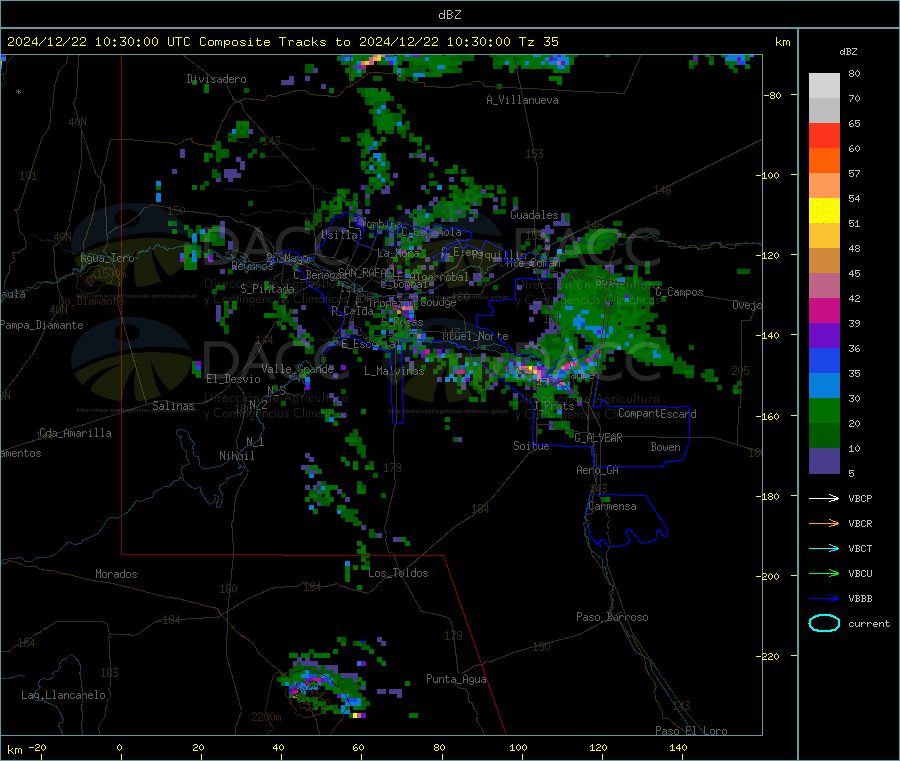Select the dark orange 57-60 dBZ swatch
Viewport: 900px width, 761px height.
824,161
